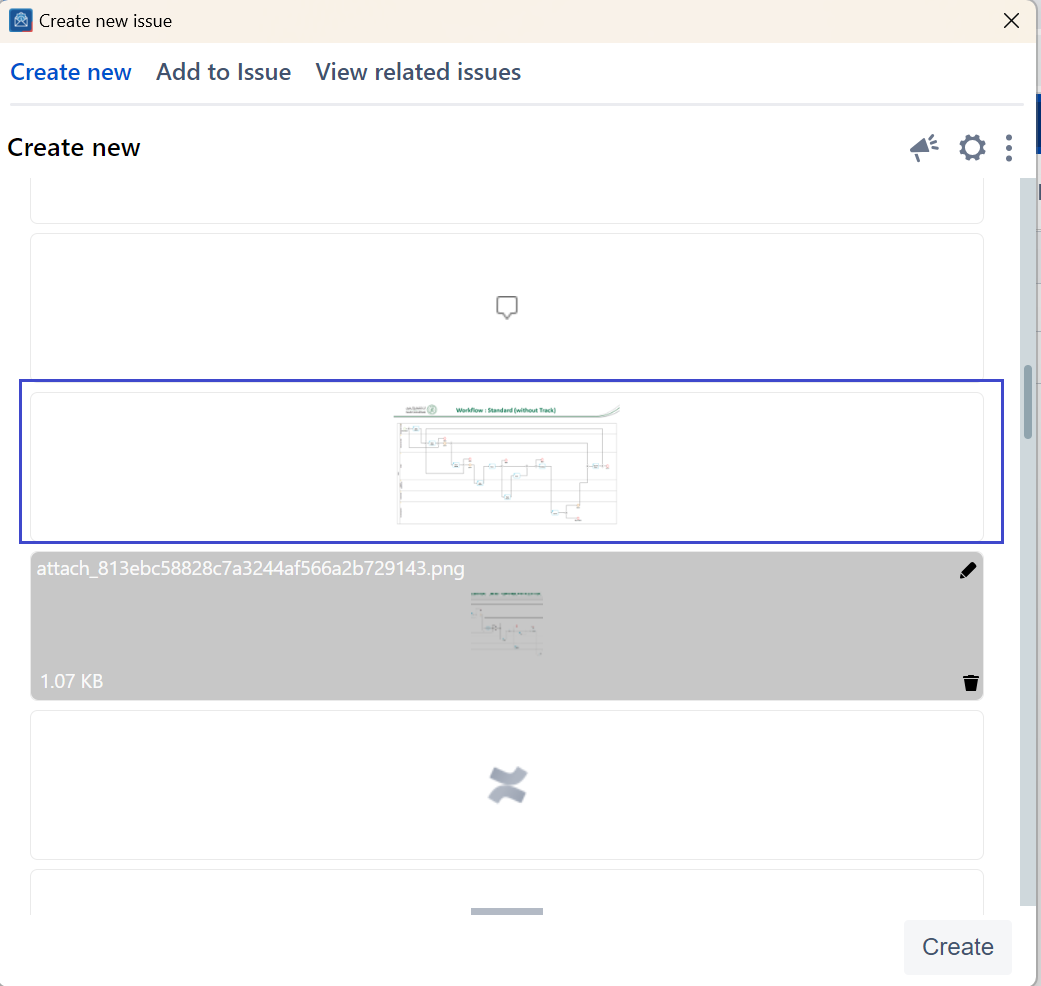Screen dimensions: 1041x986
Task: Select the Workflow Standard diagram thumbnail
Action: (507, 464)
